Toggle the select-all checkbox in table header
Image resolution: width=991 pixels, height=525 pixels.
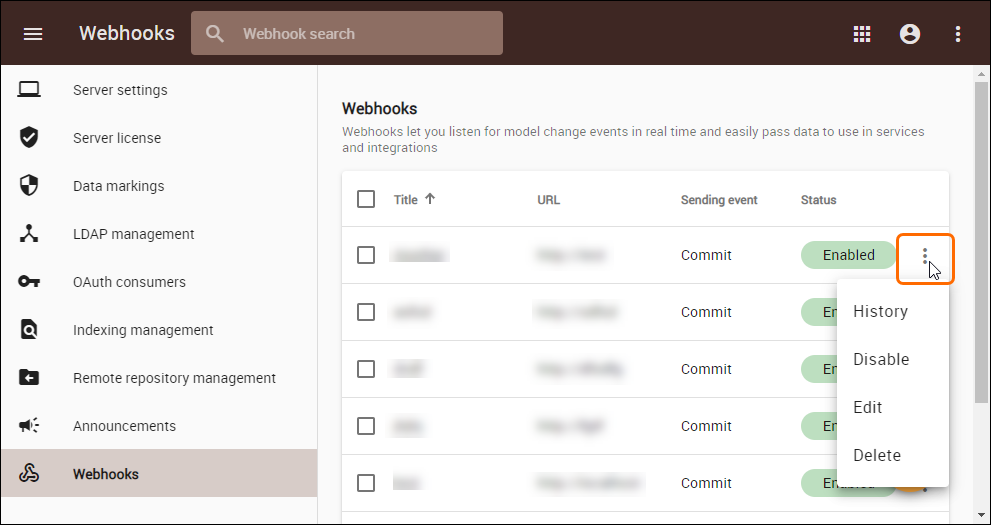[x=366, y=199]
